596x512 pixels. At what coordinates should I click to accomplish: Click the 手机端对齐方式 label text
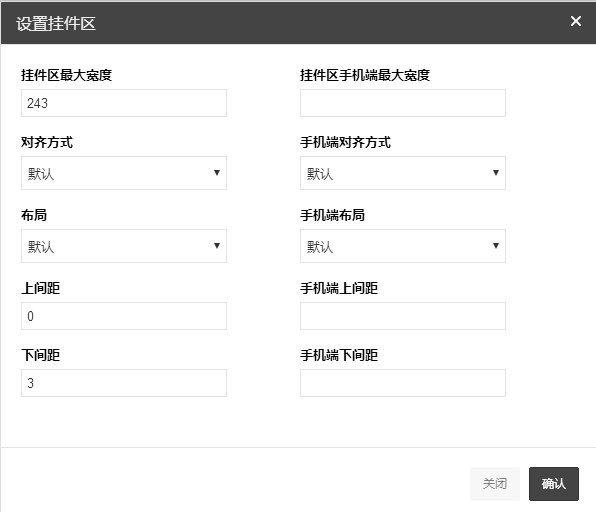(x=346, y=143)
